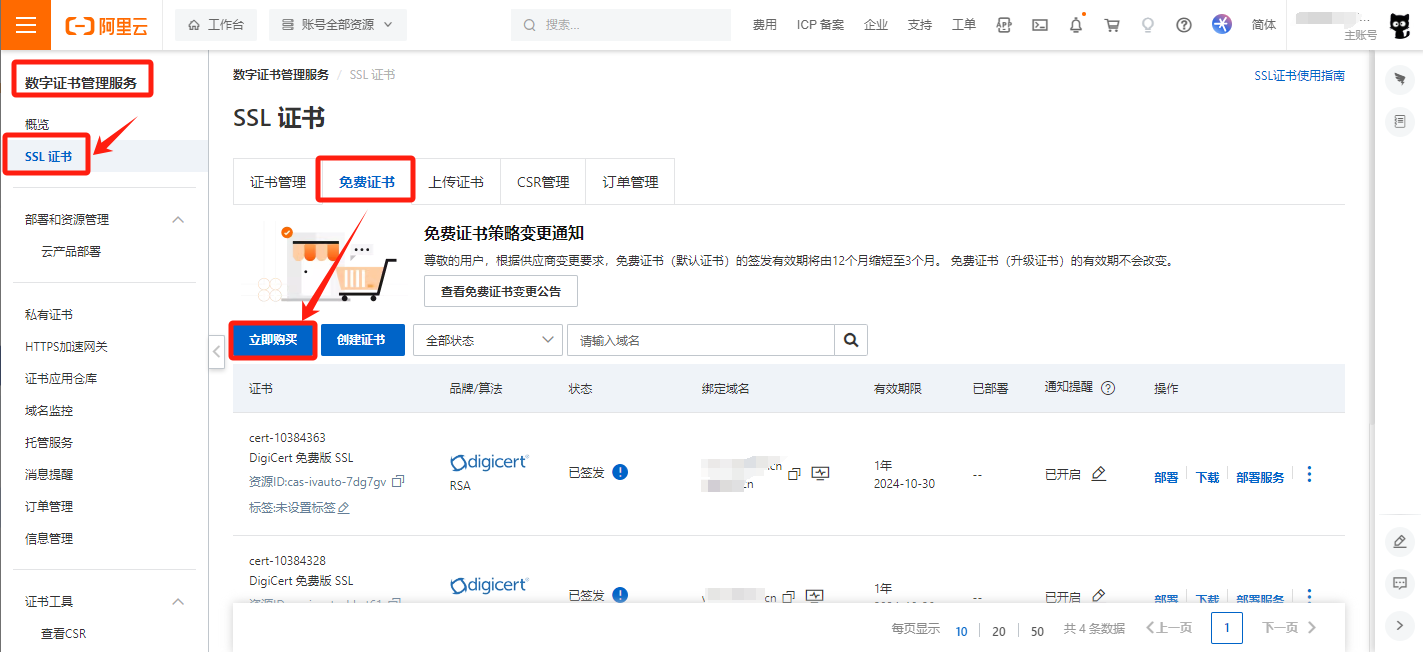Click the domain name search input field

pos(700,340)
